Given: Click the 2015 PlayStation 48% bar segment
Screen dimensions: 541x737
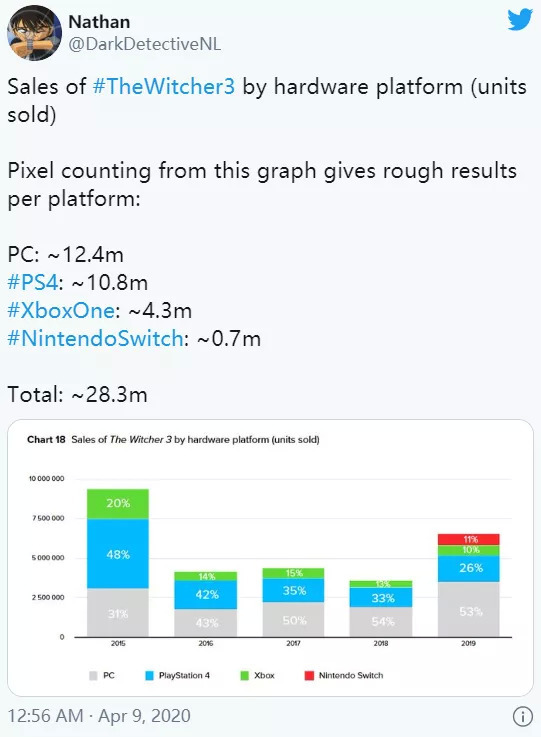Looking at the screenshot, I should click(118, 554).
